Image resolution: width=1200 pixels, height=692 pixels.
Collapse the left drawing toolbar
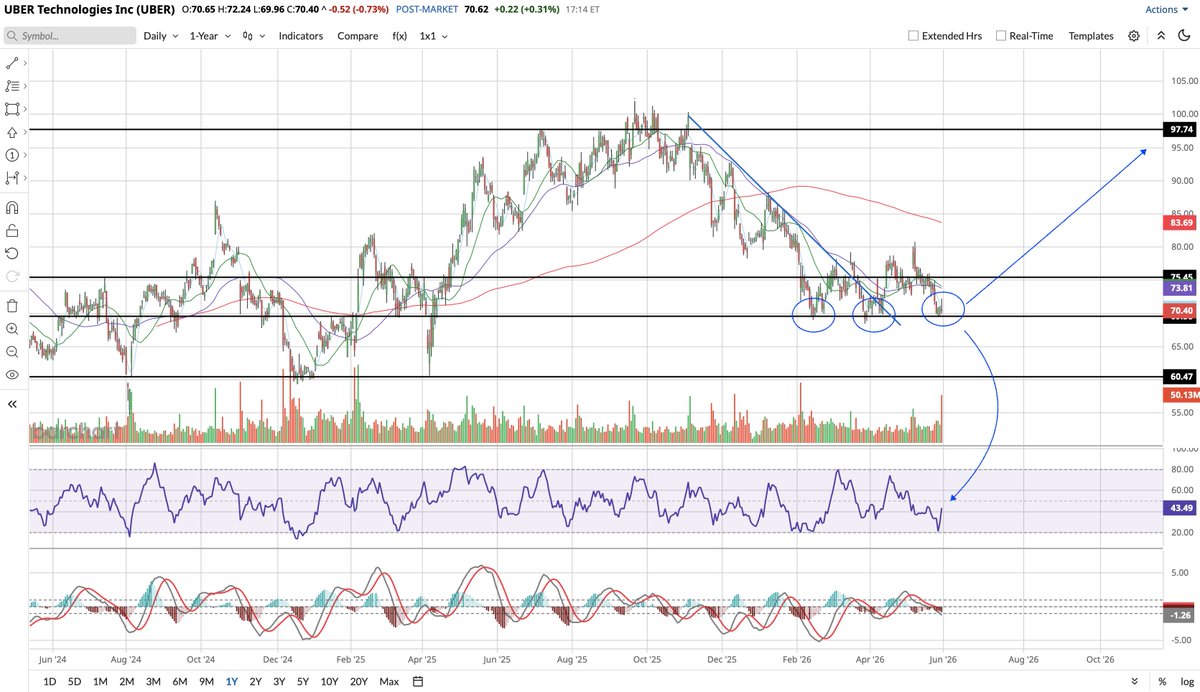coord(11,404)
